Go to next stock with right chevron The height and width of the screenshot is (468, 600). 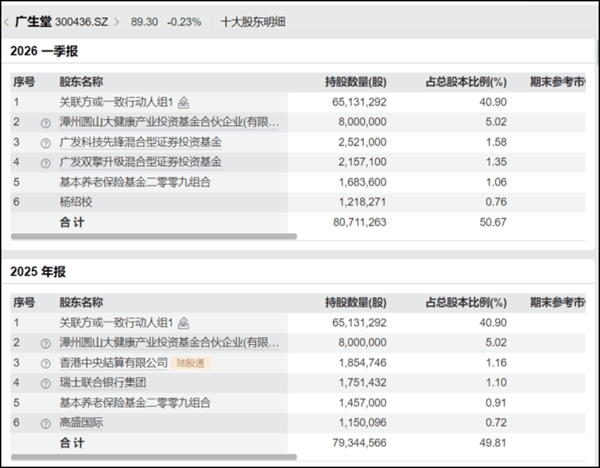[x=117, y=22]
